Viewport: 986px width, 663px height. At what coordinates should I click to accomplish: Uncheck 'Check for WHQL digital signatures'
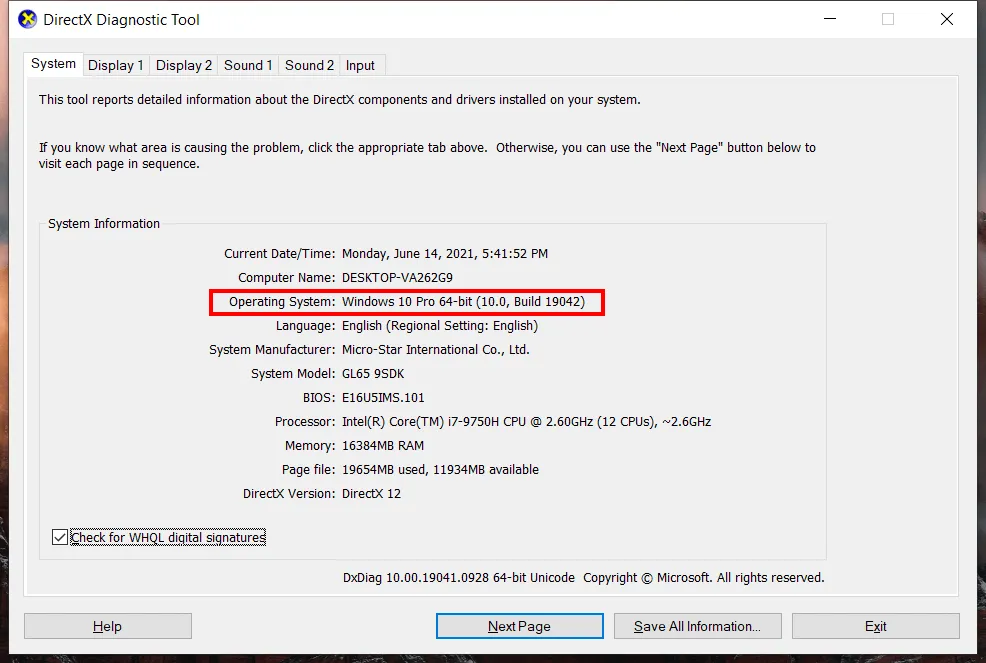pyautogui.click(x=60, y=537)
